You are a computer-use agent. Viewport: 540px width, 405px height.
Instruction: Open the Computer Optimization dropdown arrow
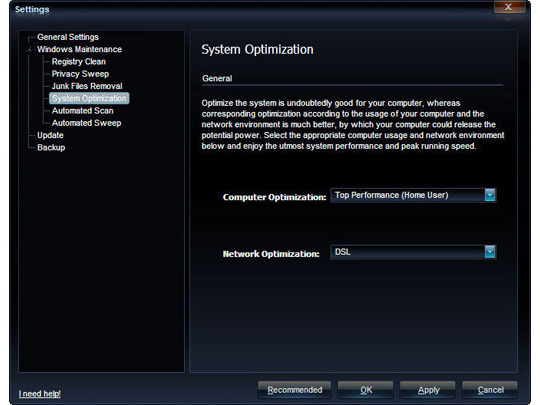coord(490,195)
